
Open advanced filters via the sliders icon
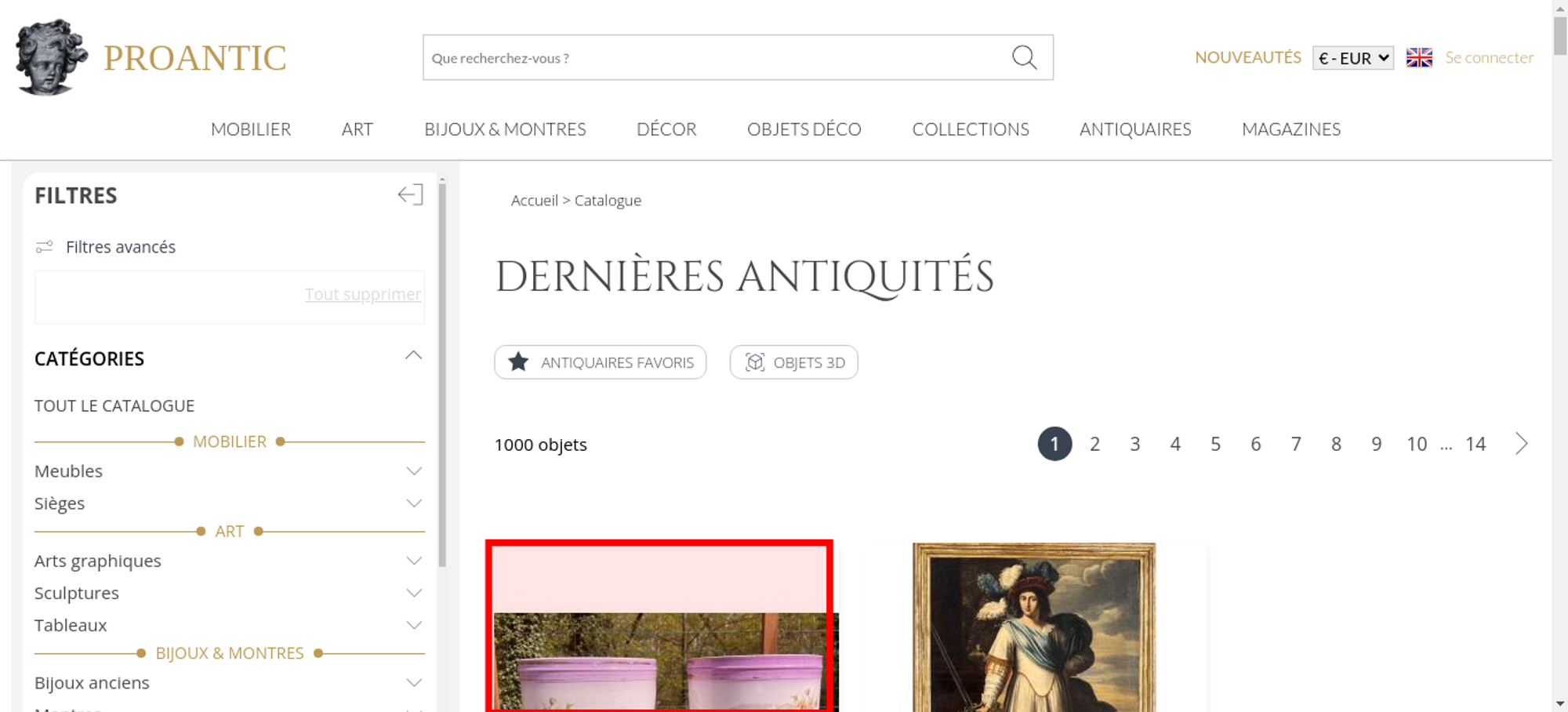click(45, 247)
